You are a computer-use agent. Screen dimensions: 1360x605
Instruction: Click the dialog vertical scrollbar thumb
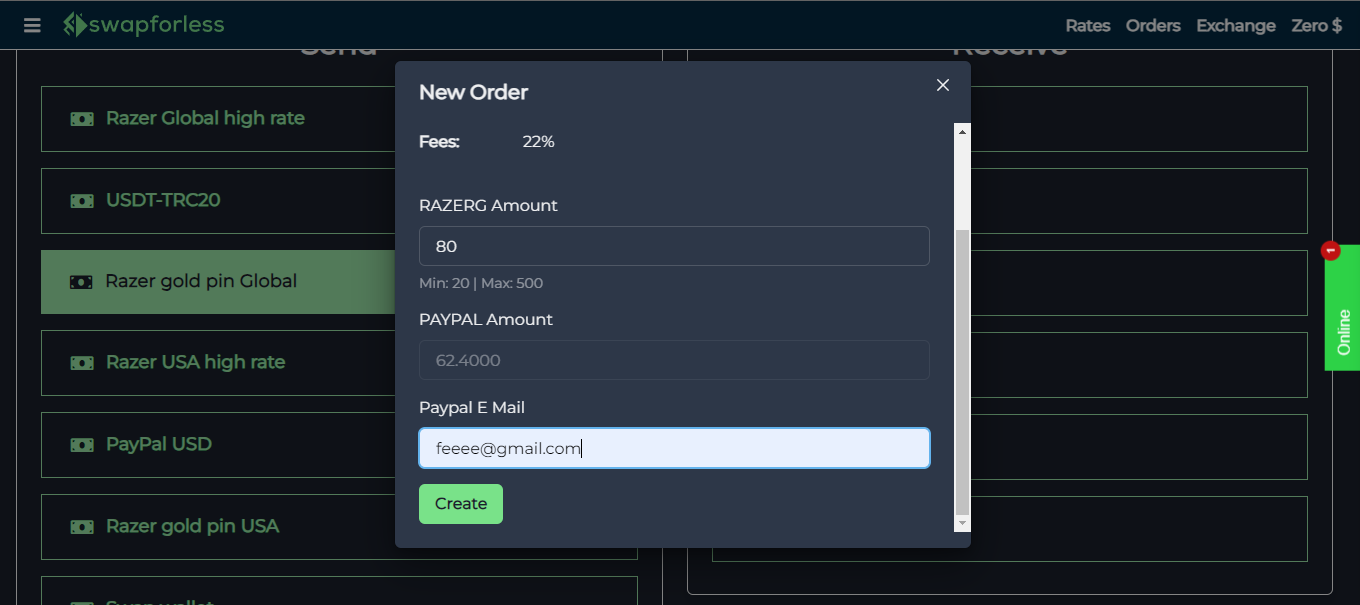click(x=962, y=372)
